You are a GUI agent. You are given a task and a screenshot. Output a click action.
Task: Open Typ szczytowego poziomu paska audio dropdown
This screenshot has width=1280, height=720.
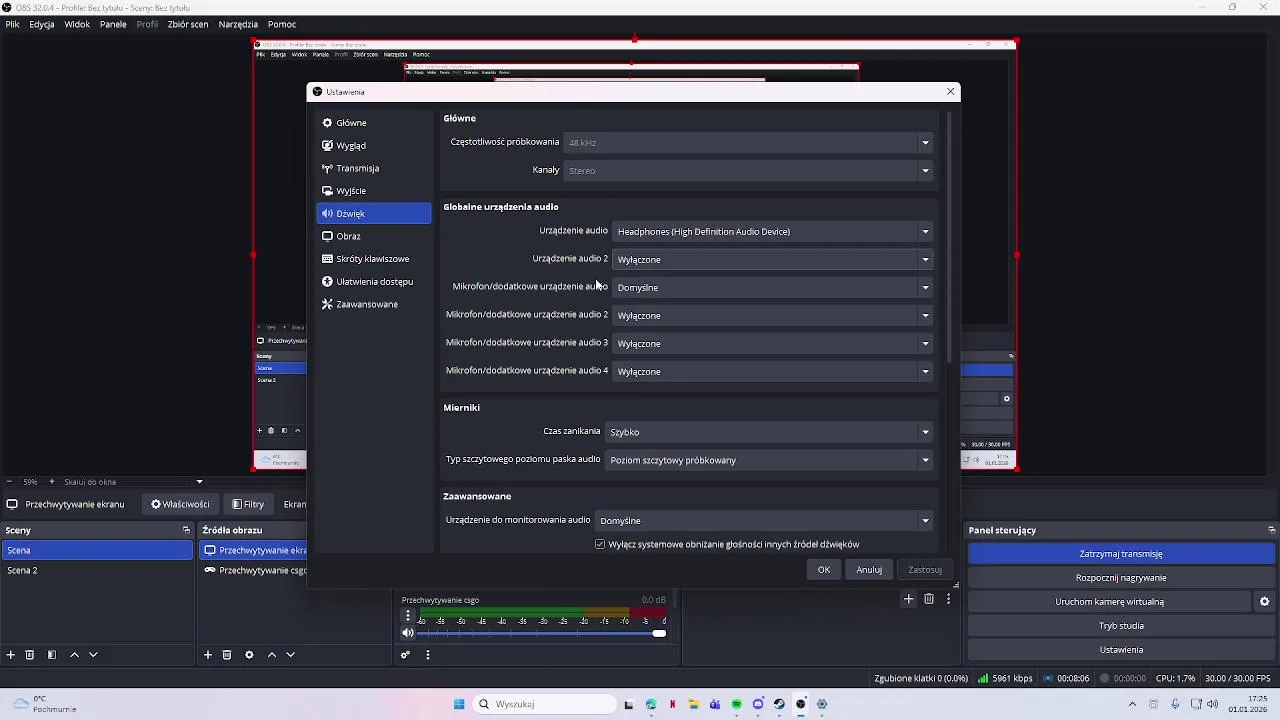tap(769, 460)
